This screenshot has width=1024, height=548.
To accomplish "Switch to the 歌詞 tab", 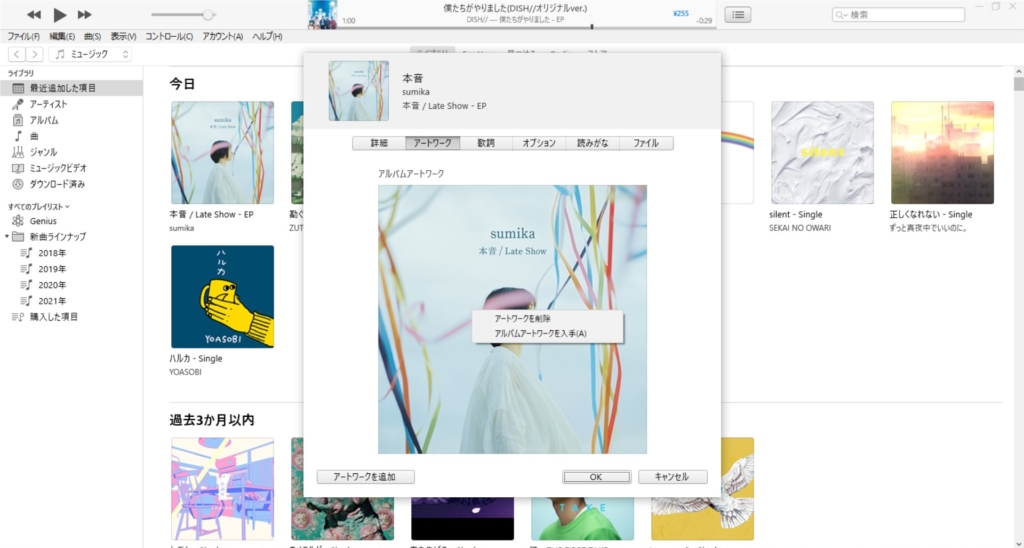I will coord(486,143).
